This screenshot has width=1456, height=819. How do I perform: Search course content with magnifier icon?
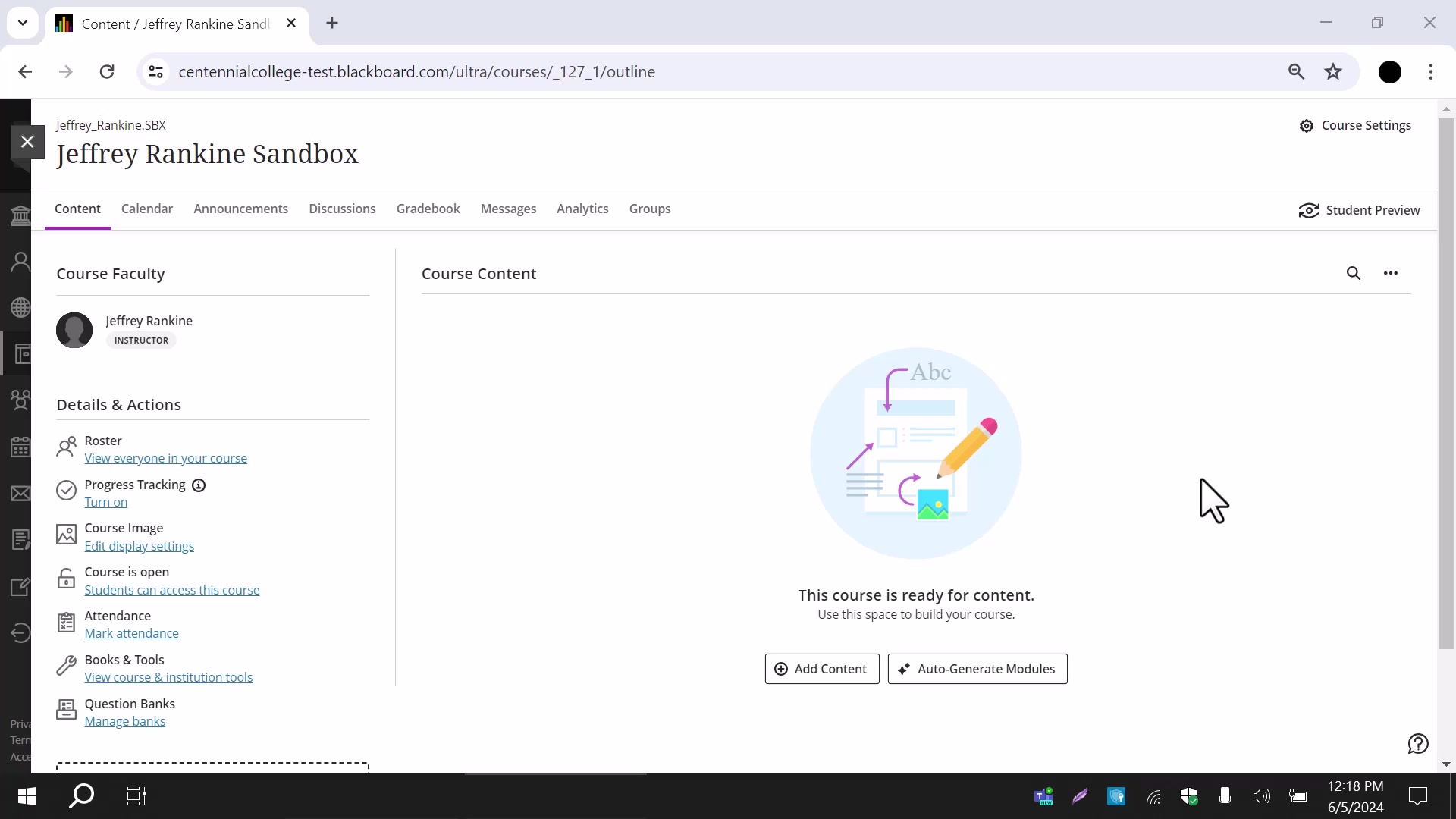pyautogui.click(x=1354, y=273)
